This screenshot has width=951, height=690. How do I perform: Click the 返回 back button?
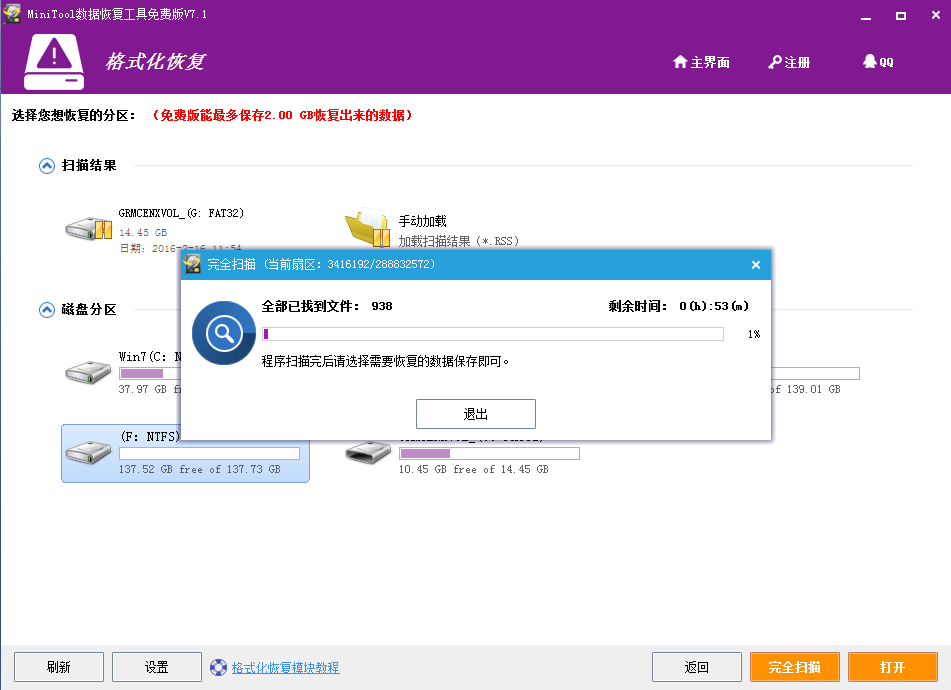[x=696, y=667]
